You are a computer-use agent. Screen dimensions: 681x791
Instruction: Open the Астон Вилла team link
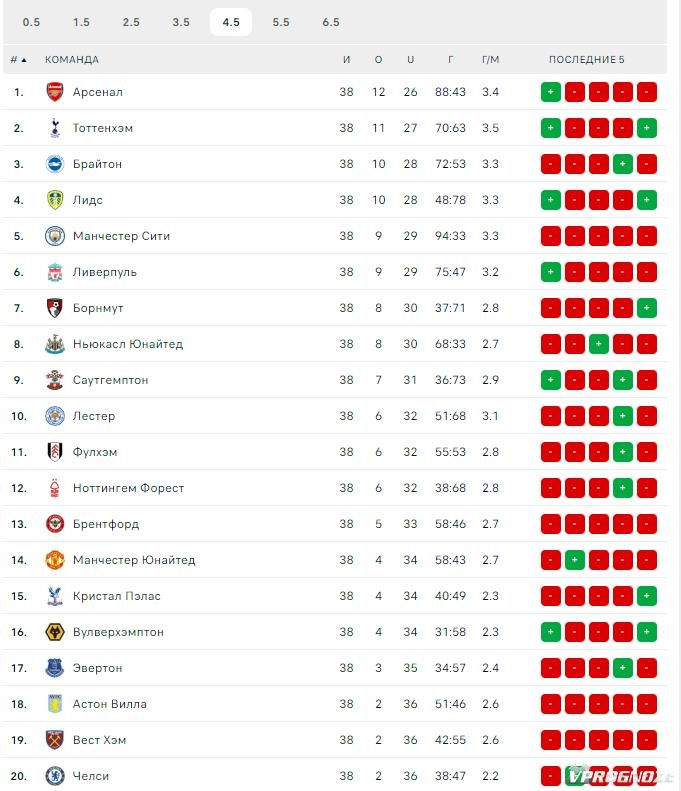(109, 704)
